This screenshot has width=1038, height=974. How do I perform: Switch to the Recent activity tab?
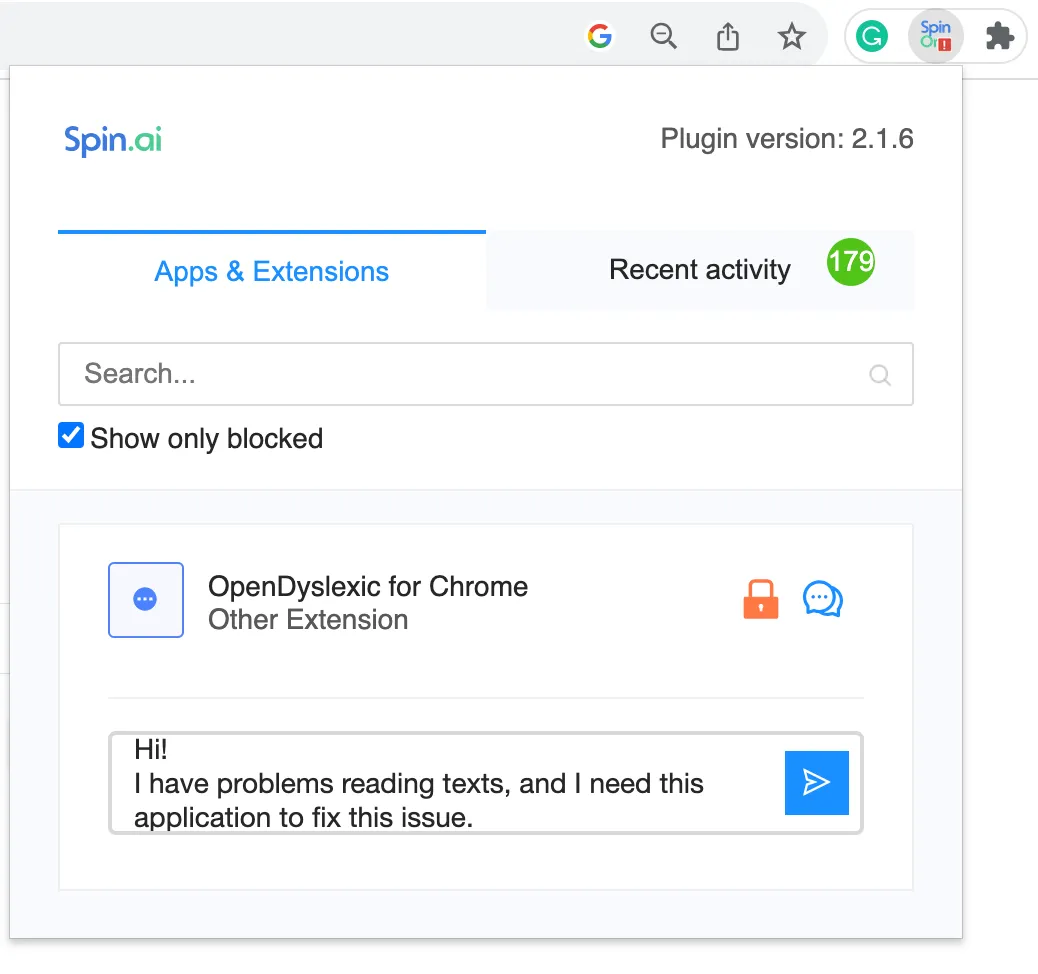pyautogui.click(x=699, y=270)
